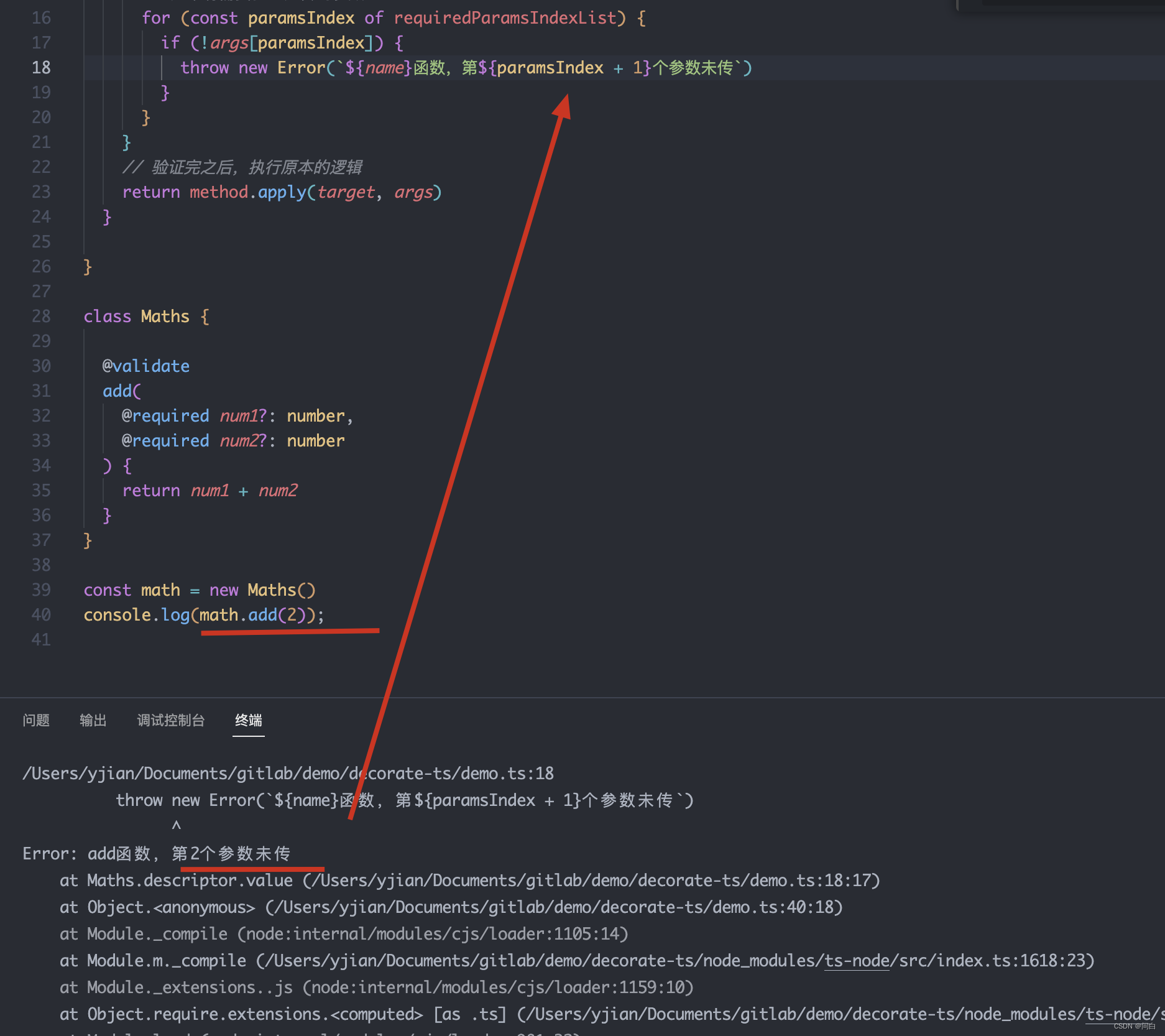This screenshot has width=1165, height=1036.
Task: Click 'at Module.m._compile' in terminal
Action: pyautogui.click(x=153, y=960)
